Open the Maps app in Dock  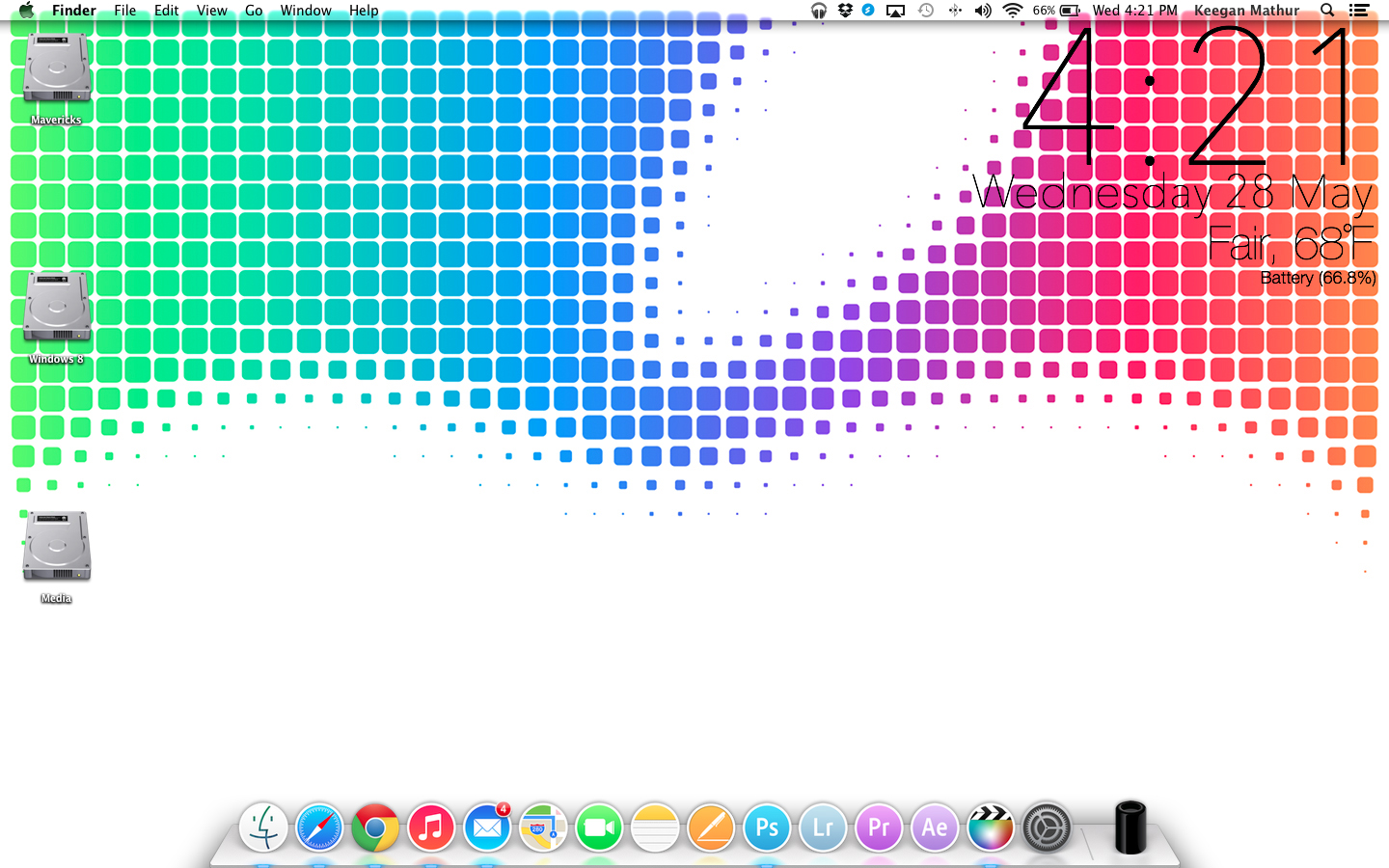pos(543,827)
